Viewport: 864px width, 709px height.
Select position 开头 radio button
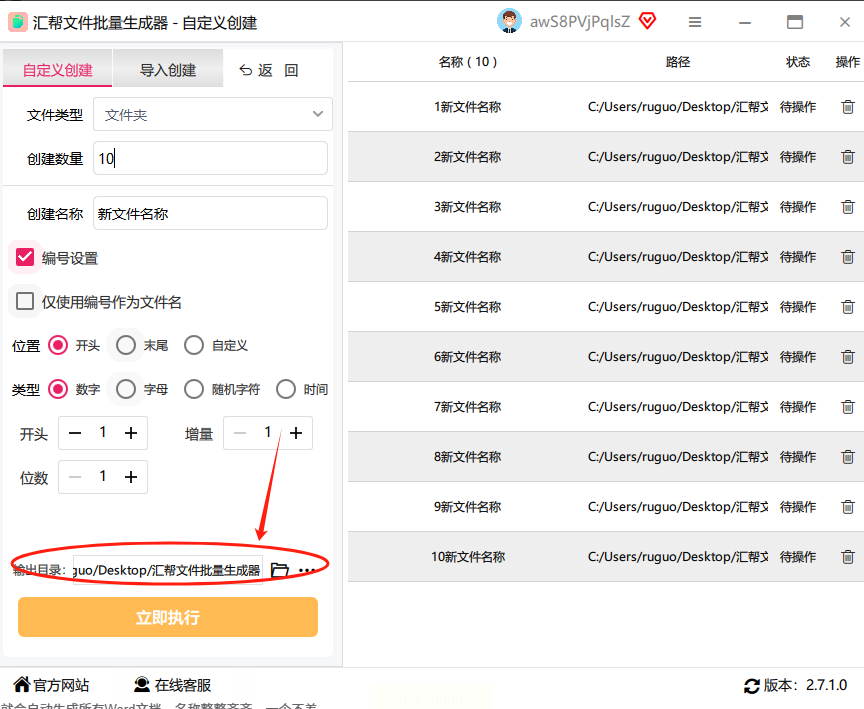[x=58, y=345]
